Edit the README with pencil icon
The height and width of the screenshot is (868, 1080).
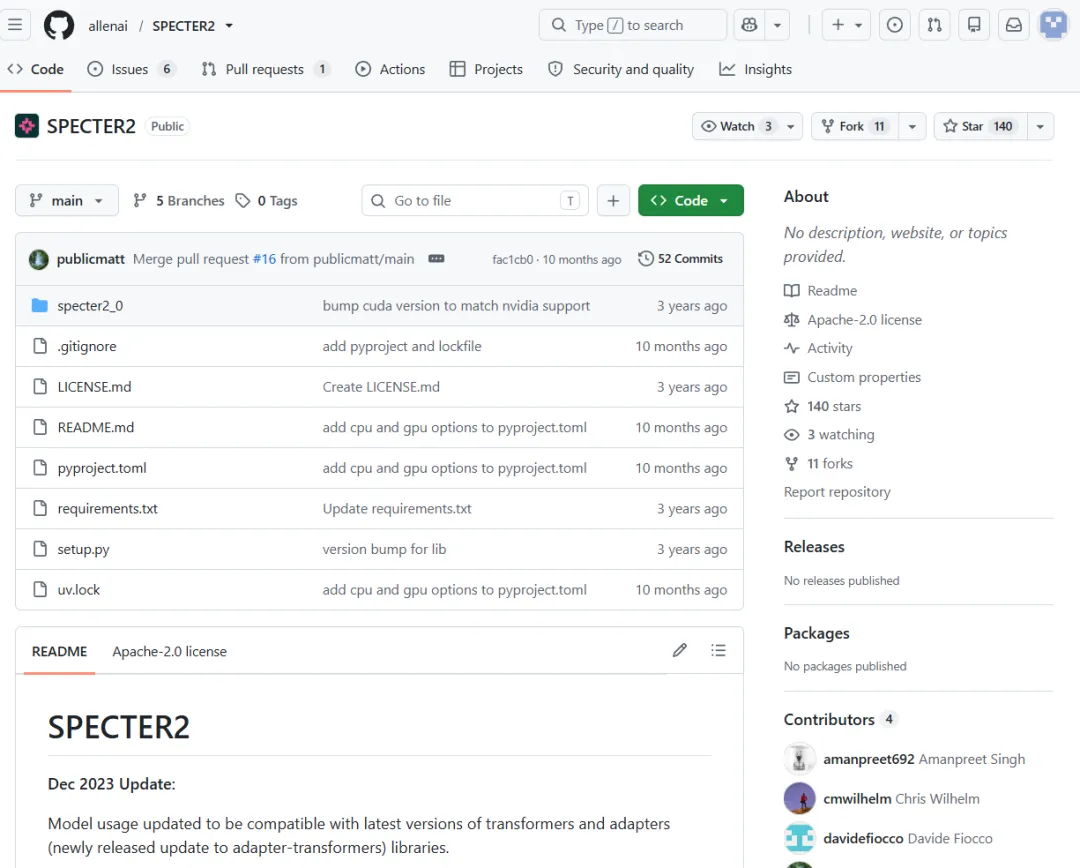point(679,650)
